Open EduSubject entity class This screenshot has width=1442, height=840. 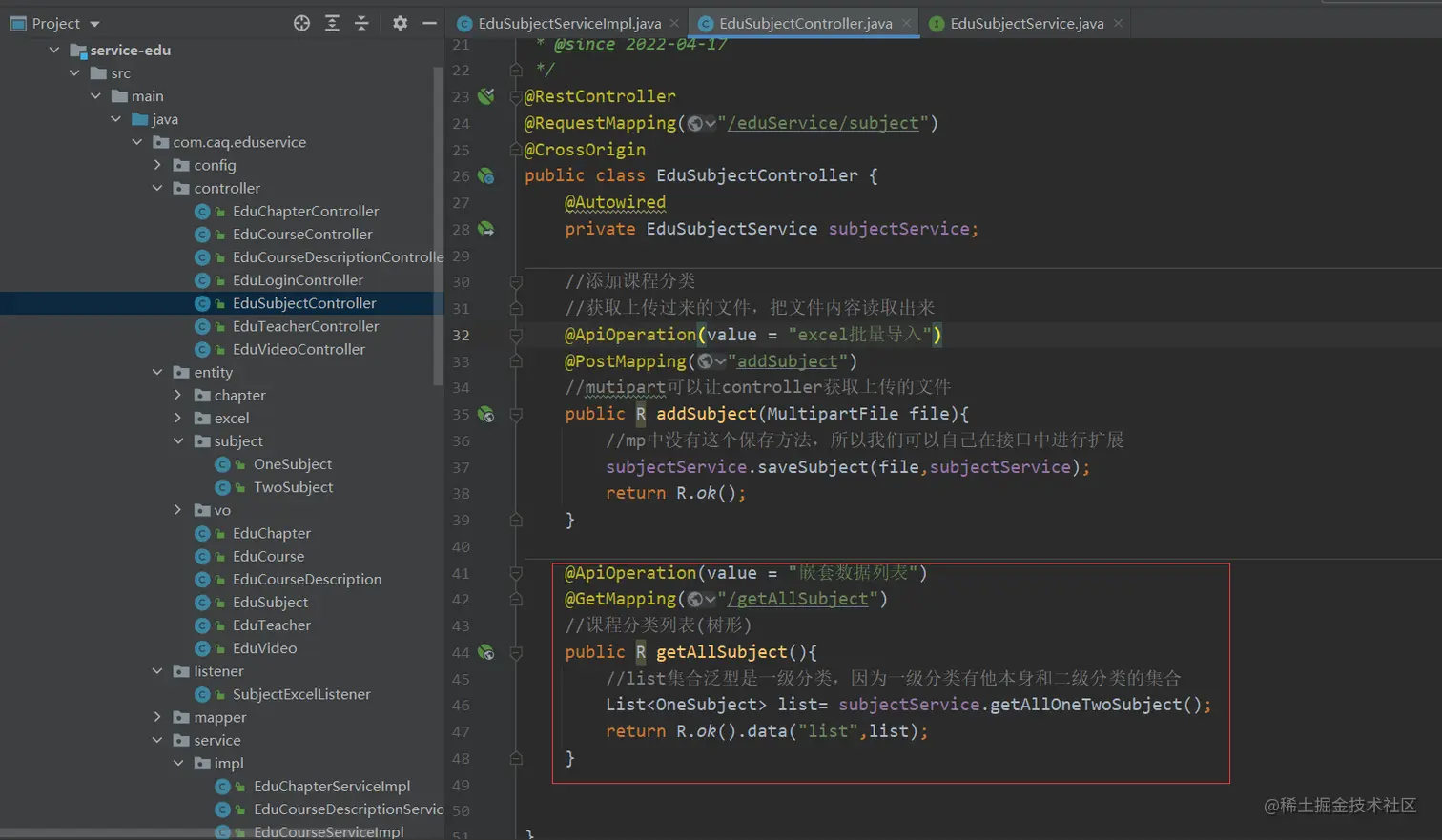coord(270,602)
